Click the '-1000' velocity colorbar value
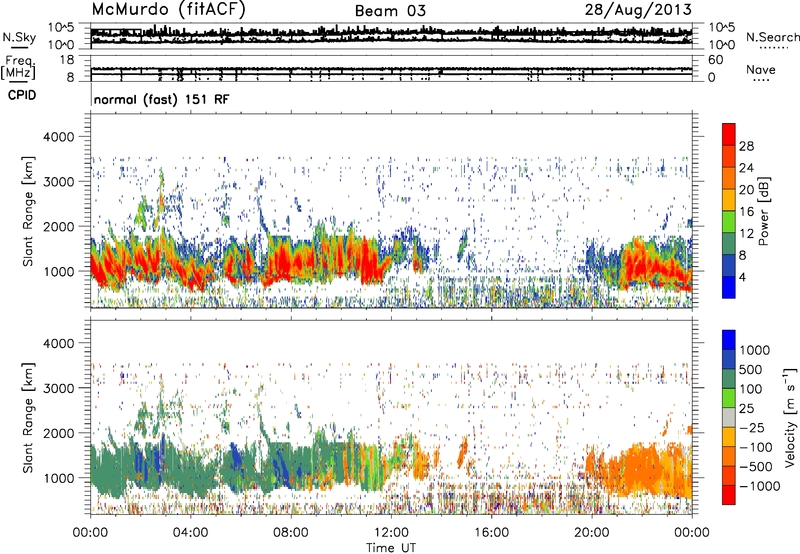 tap(760, 486)
